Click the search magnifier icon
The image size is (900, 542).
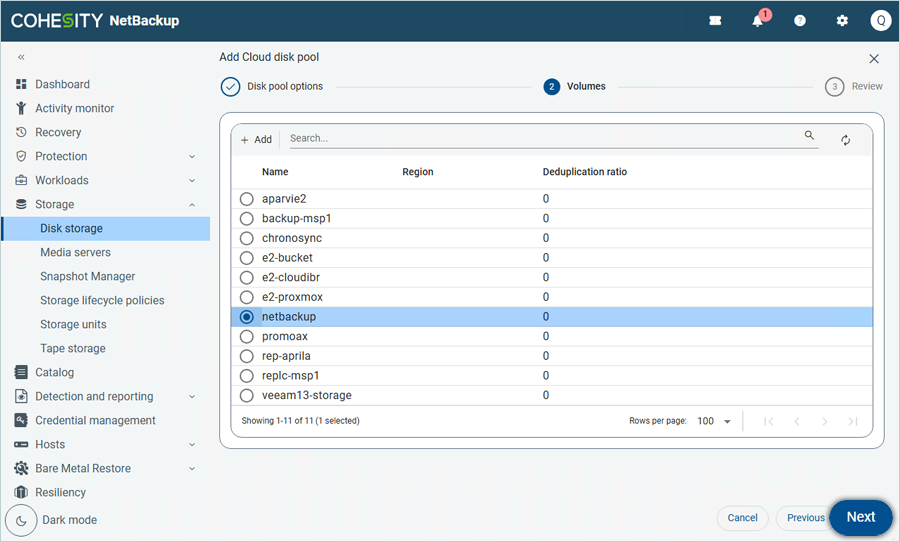pyautogui.click(x=809, y=136)
